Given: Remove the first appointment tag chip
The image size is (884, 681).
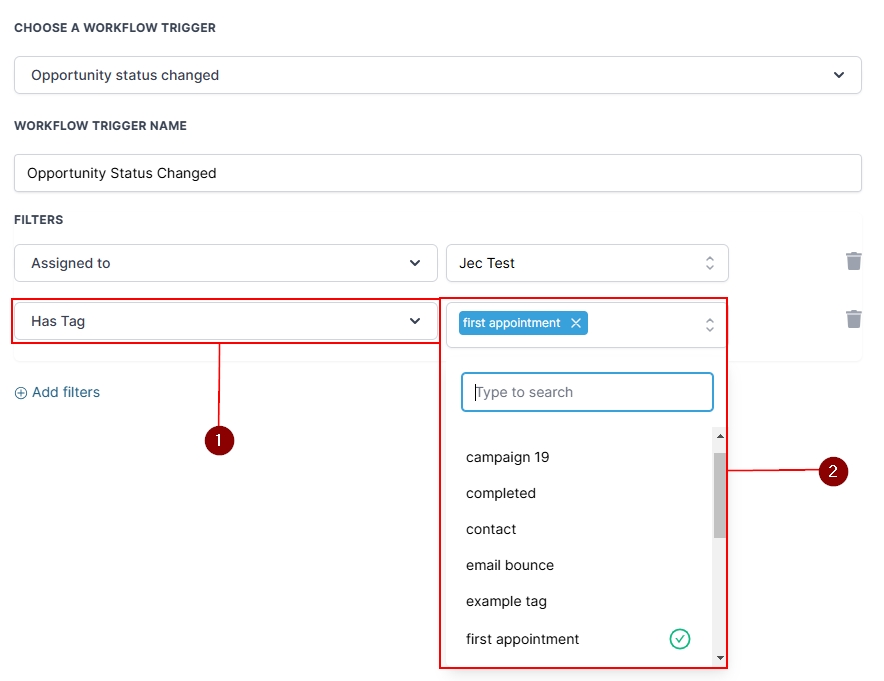Looking at the screenshot, I should tap(576, 323).
